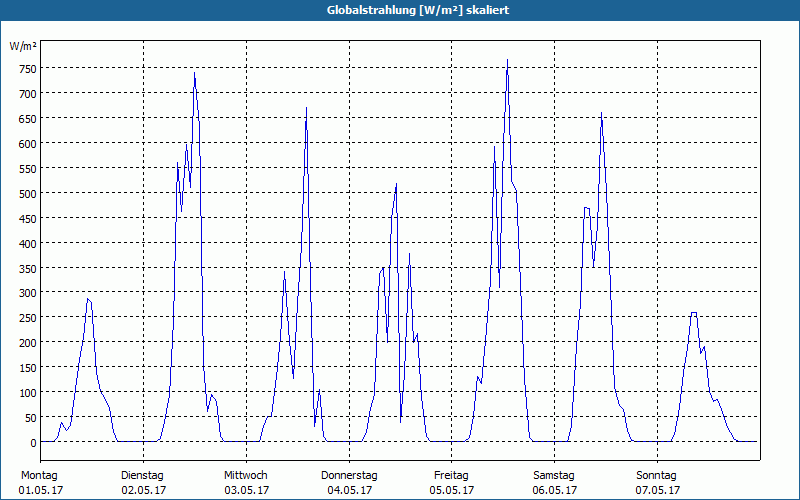Click the 200 y-axis value
This screenshot has height=500, width=800.
pyautogui.click(x=27, y=343)
